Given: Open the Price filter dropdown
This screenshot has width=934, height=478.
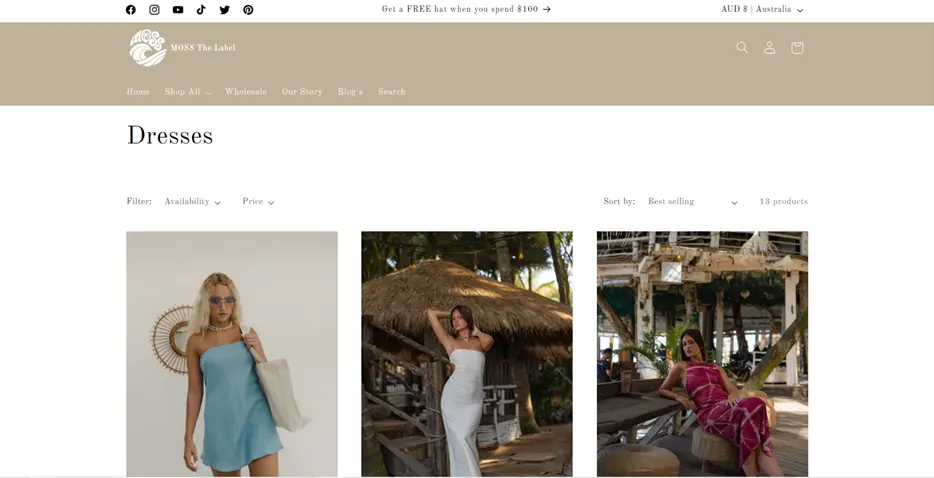Looking at the screenshot, I should [x=258, y=202].
